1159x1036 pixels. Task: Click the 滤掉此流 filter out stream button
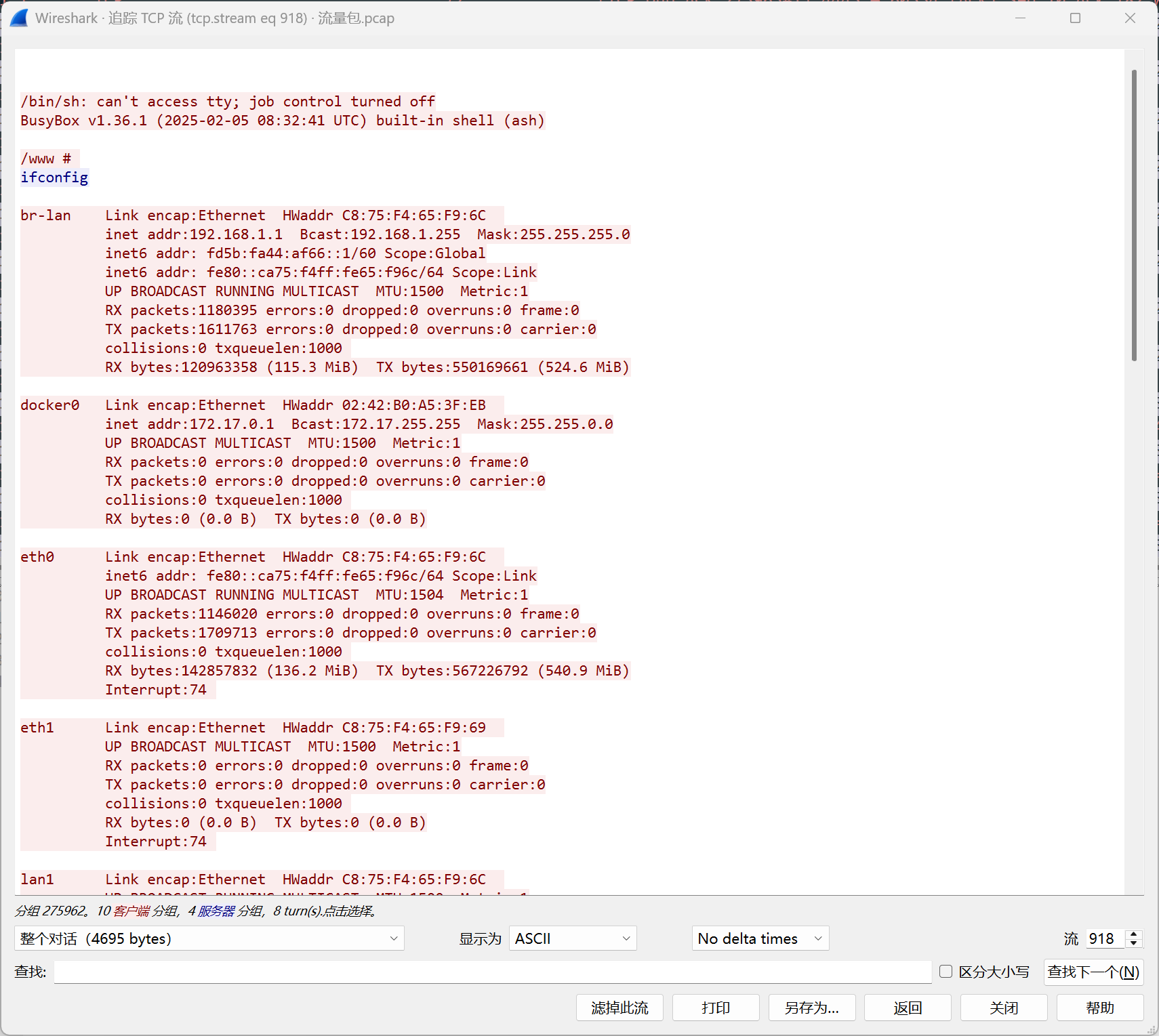[x=619, y=1008]
